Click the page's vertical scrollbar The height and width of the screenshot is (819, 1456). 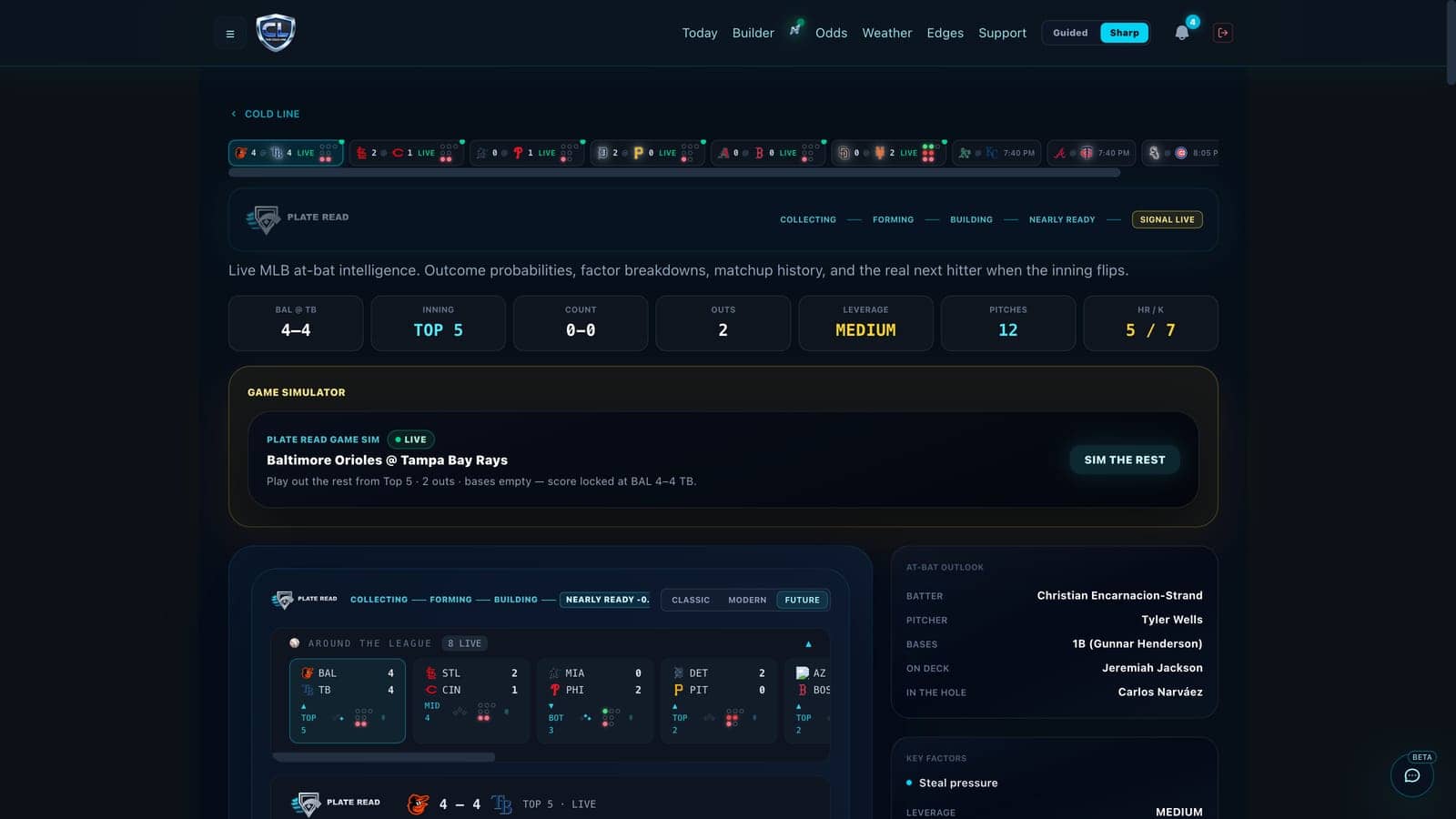(1451, 43)
